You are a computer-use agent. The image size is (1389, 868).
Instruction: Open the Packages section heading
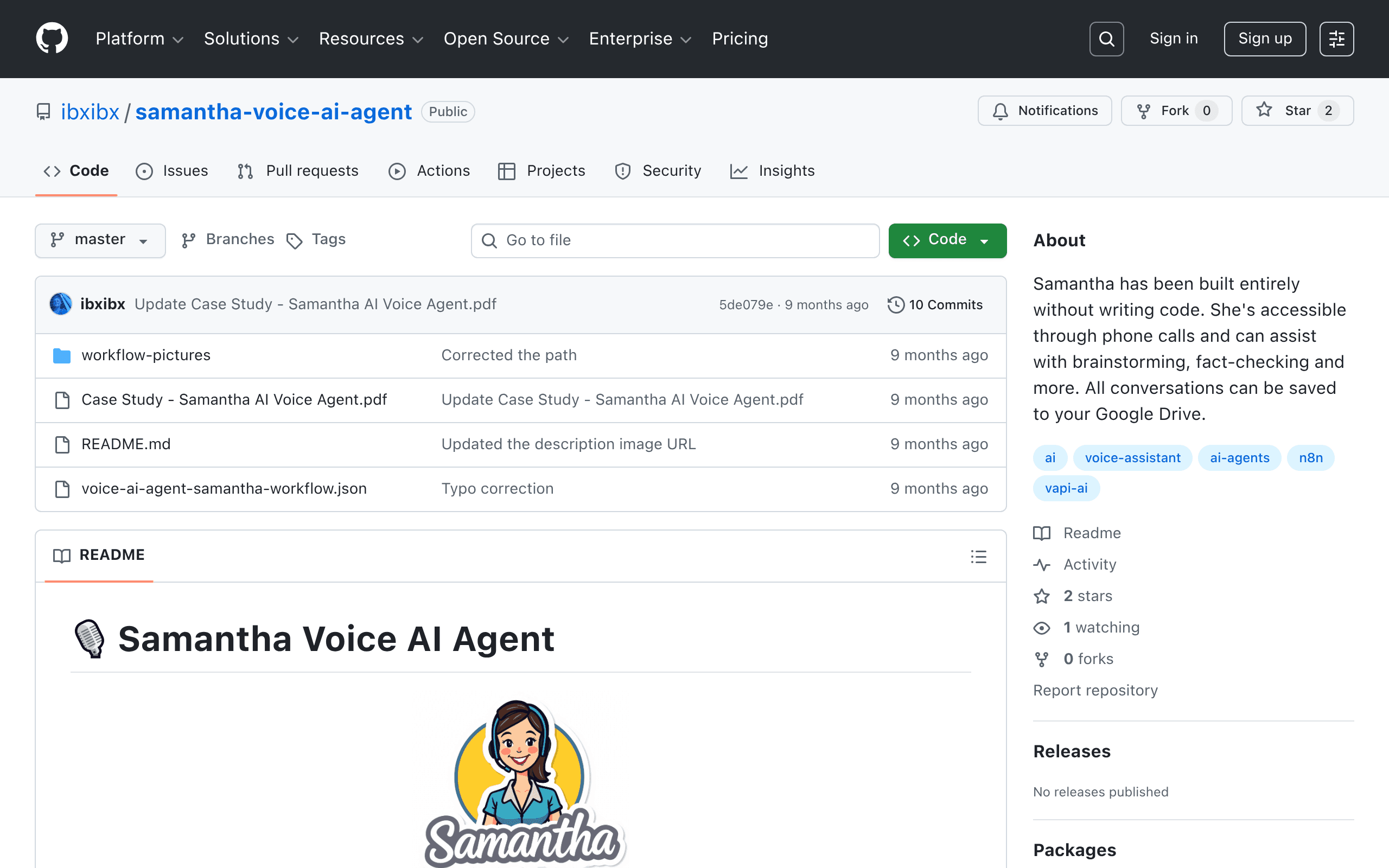[1074, 850]
